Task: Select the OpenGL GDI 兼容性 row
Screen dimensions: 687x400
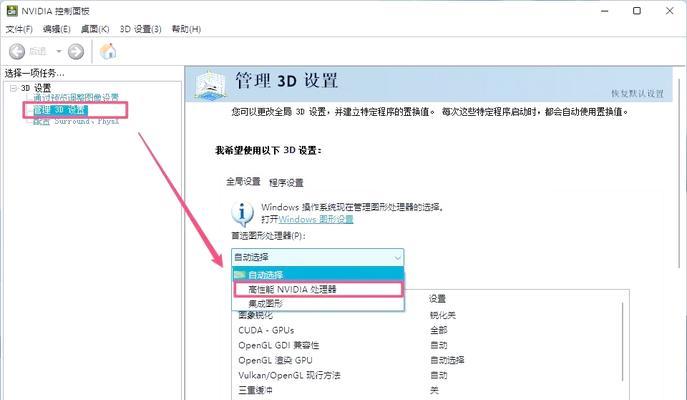Action: coord(279,345)
